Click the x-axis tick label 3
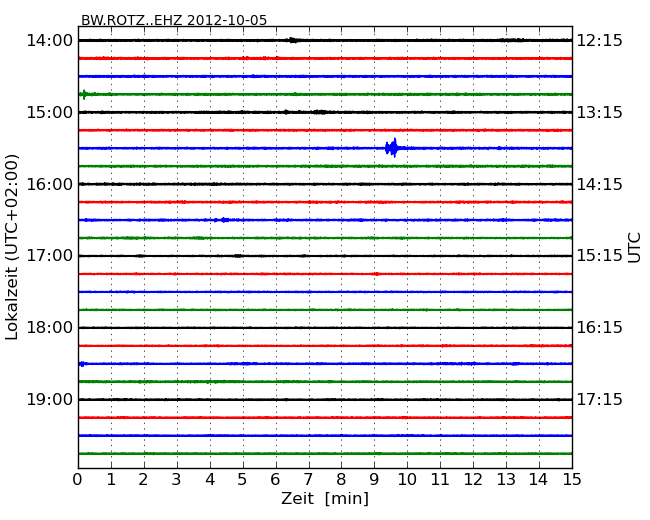 tap(177, 480)
